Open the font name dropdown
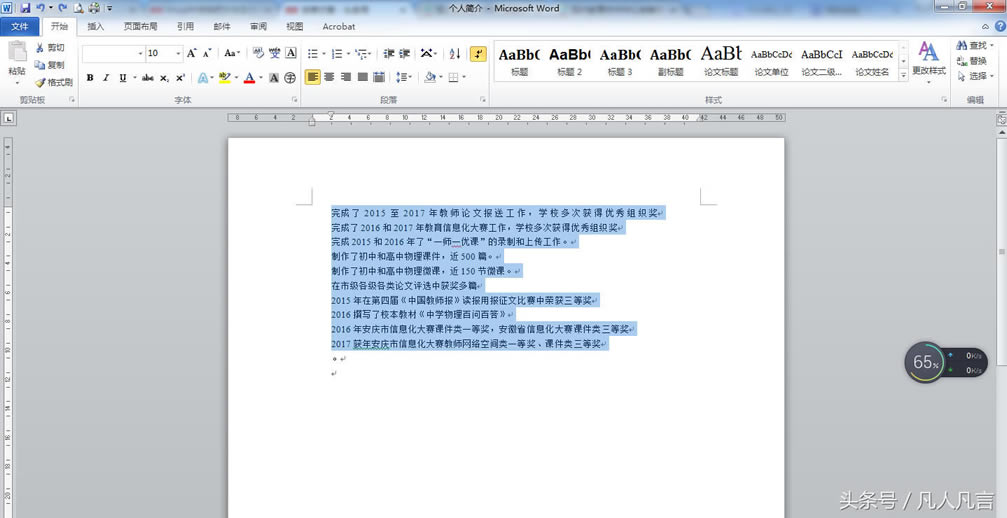Image resolution: width=1007 pixels, height=518 pixels. [140, 53]
